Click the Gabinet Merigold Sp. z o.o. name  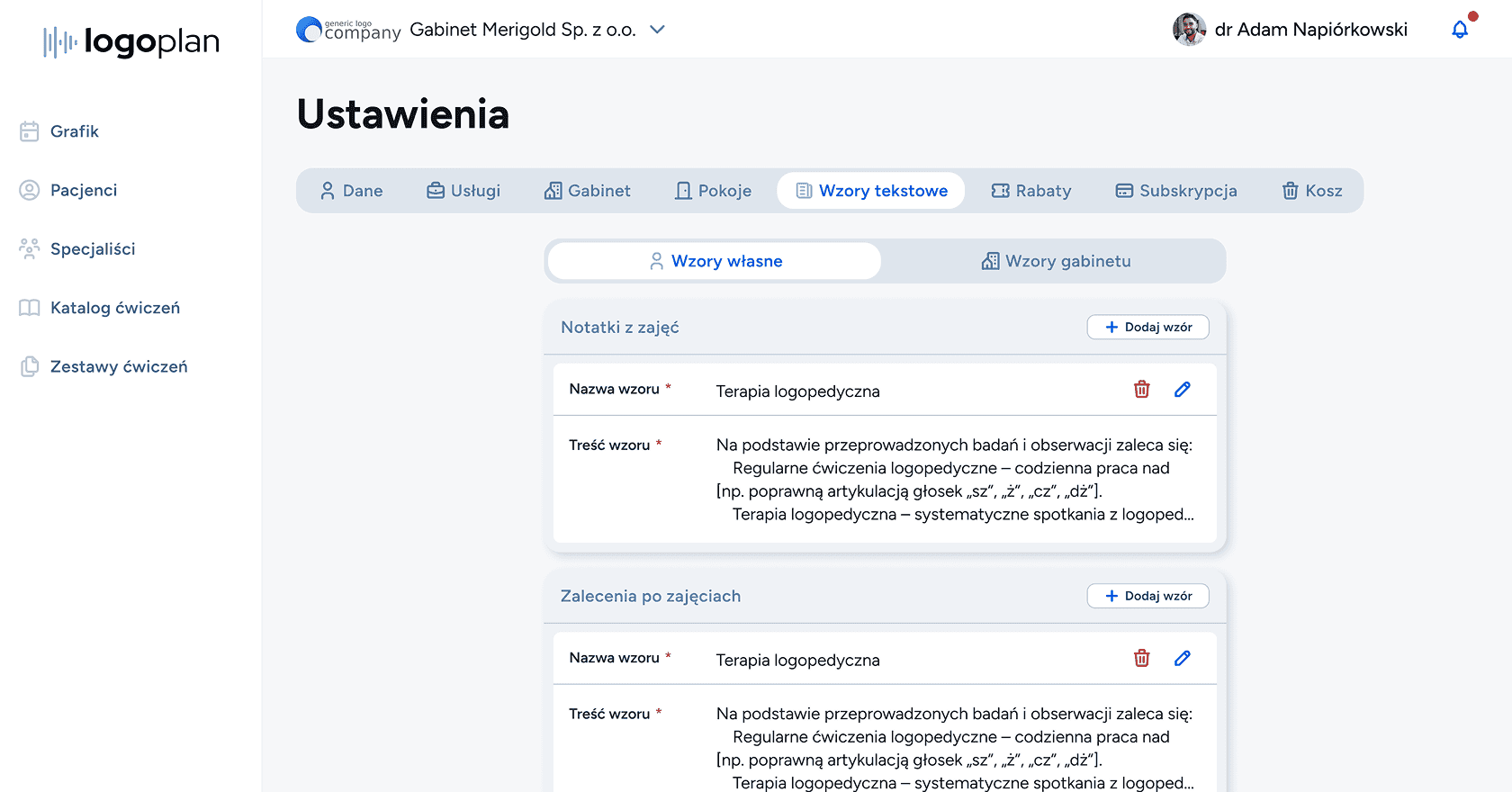[x=523, y=30]
